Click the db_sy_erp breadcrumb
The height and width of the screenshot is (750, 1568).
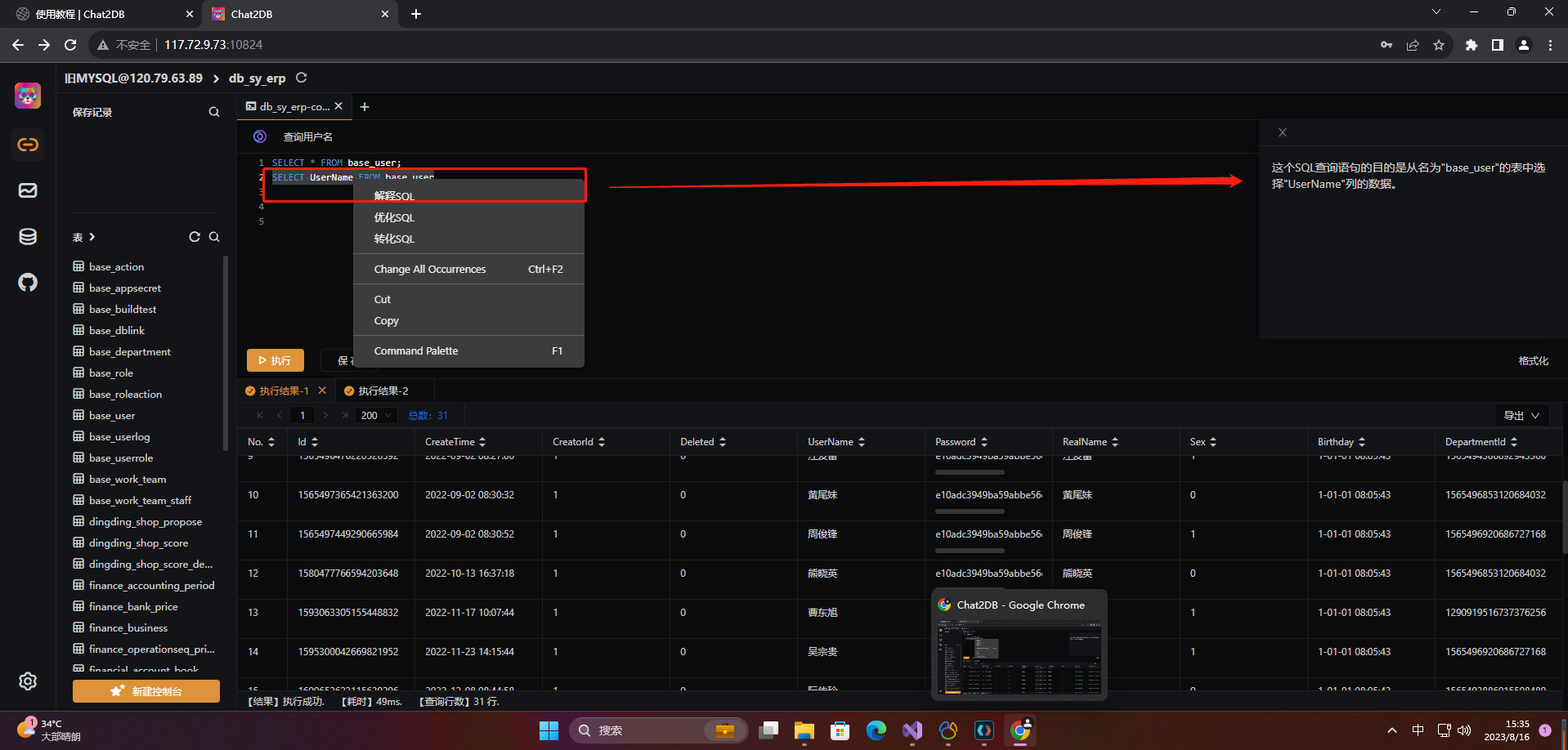257,78
